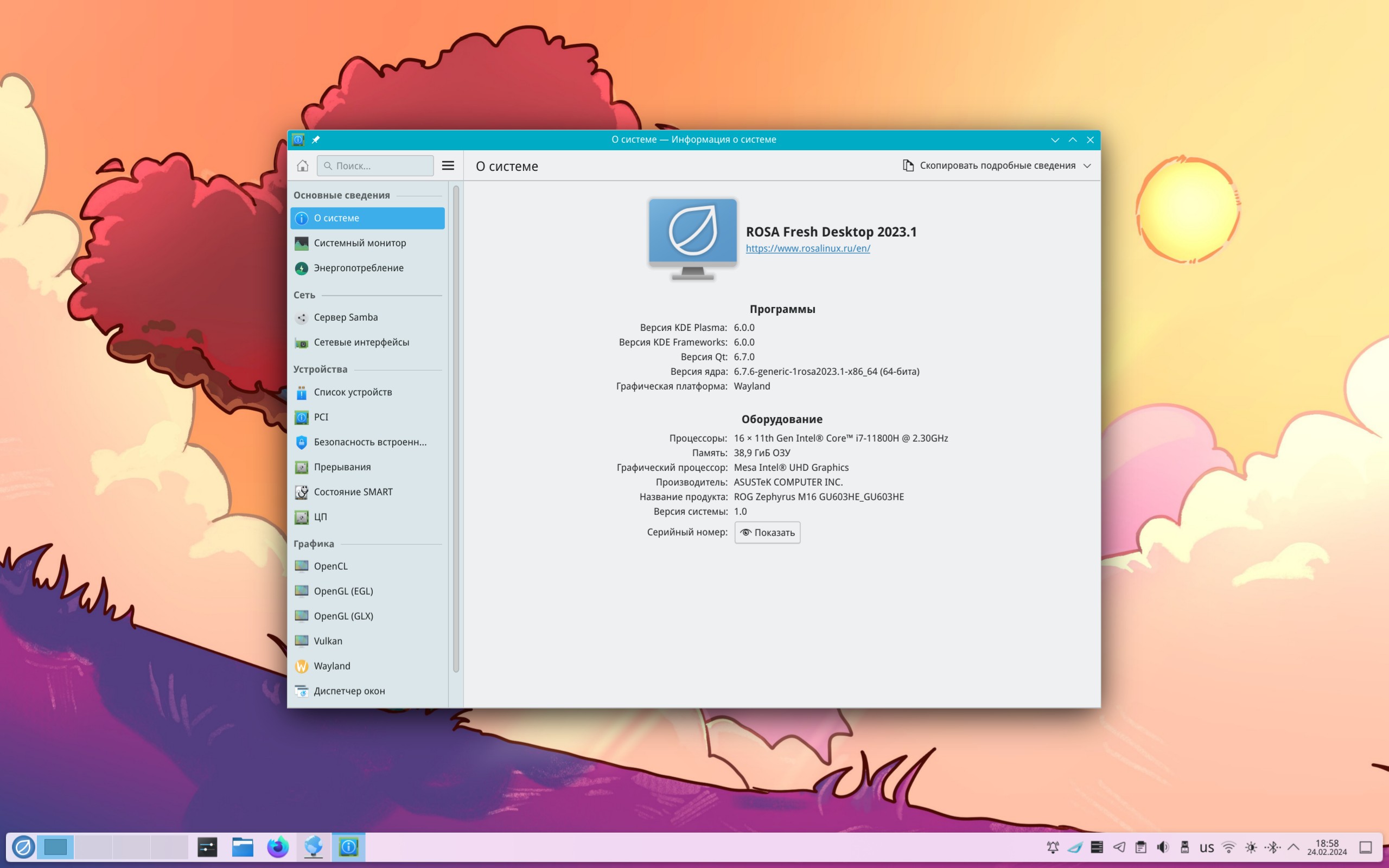The height and width of the screenshot is (868, 1389).
Task: Open Сервер Samba page
Action: coord(346,317)
